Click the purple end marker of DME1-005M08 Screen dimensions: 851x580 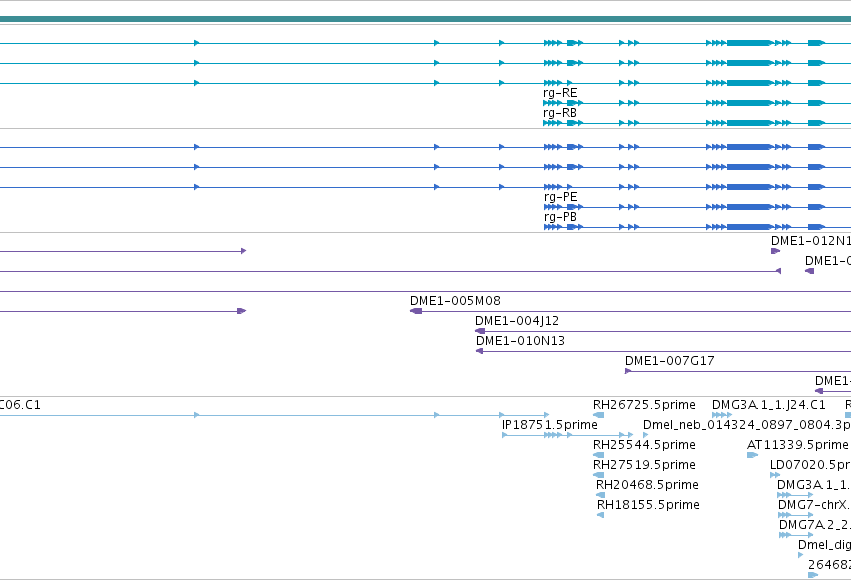[x=416, y=311]
